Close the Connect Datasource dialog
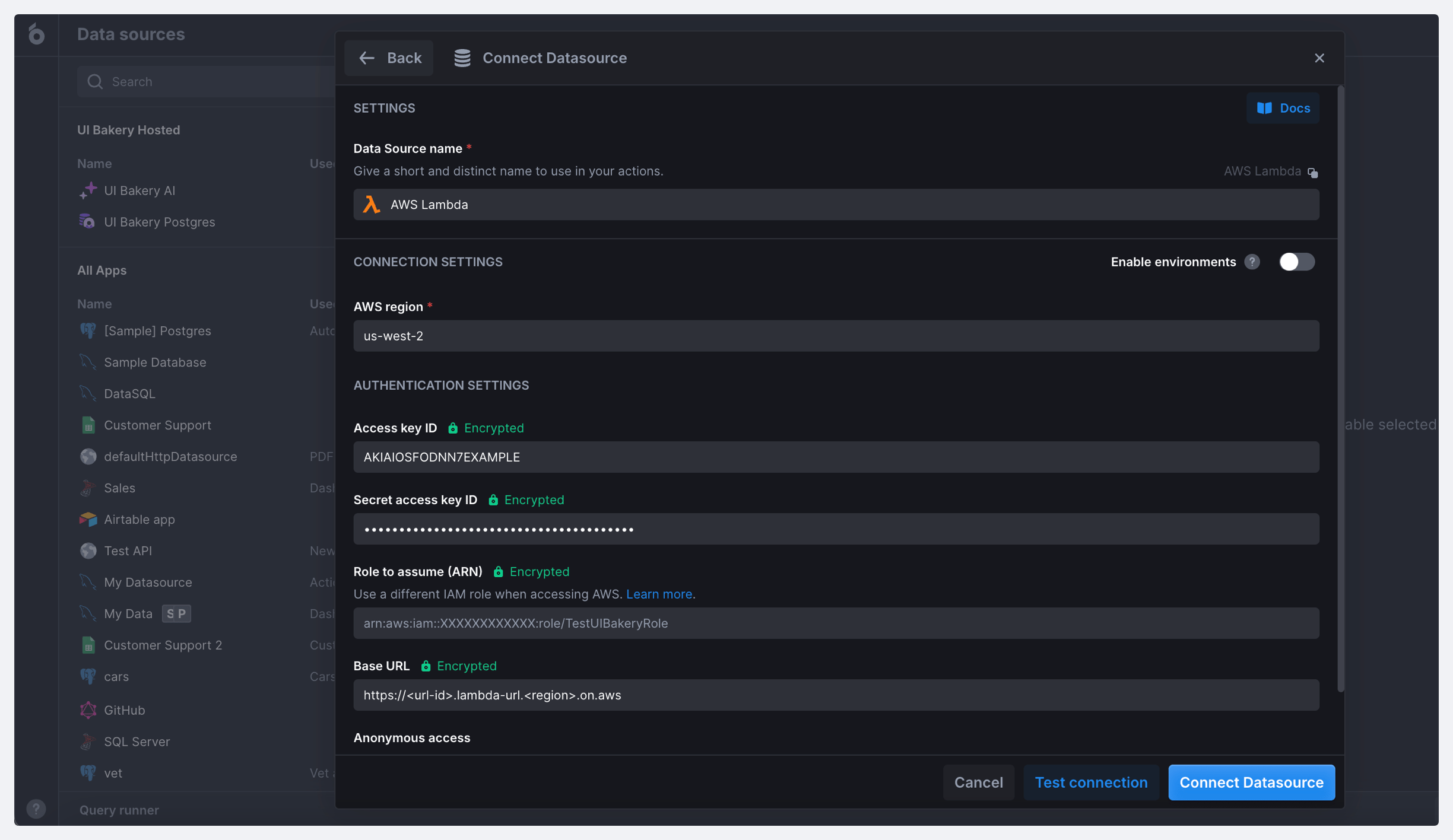The image size is (1453, 840). point(1319,58)
